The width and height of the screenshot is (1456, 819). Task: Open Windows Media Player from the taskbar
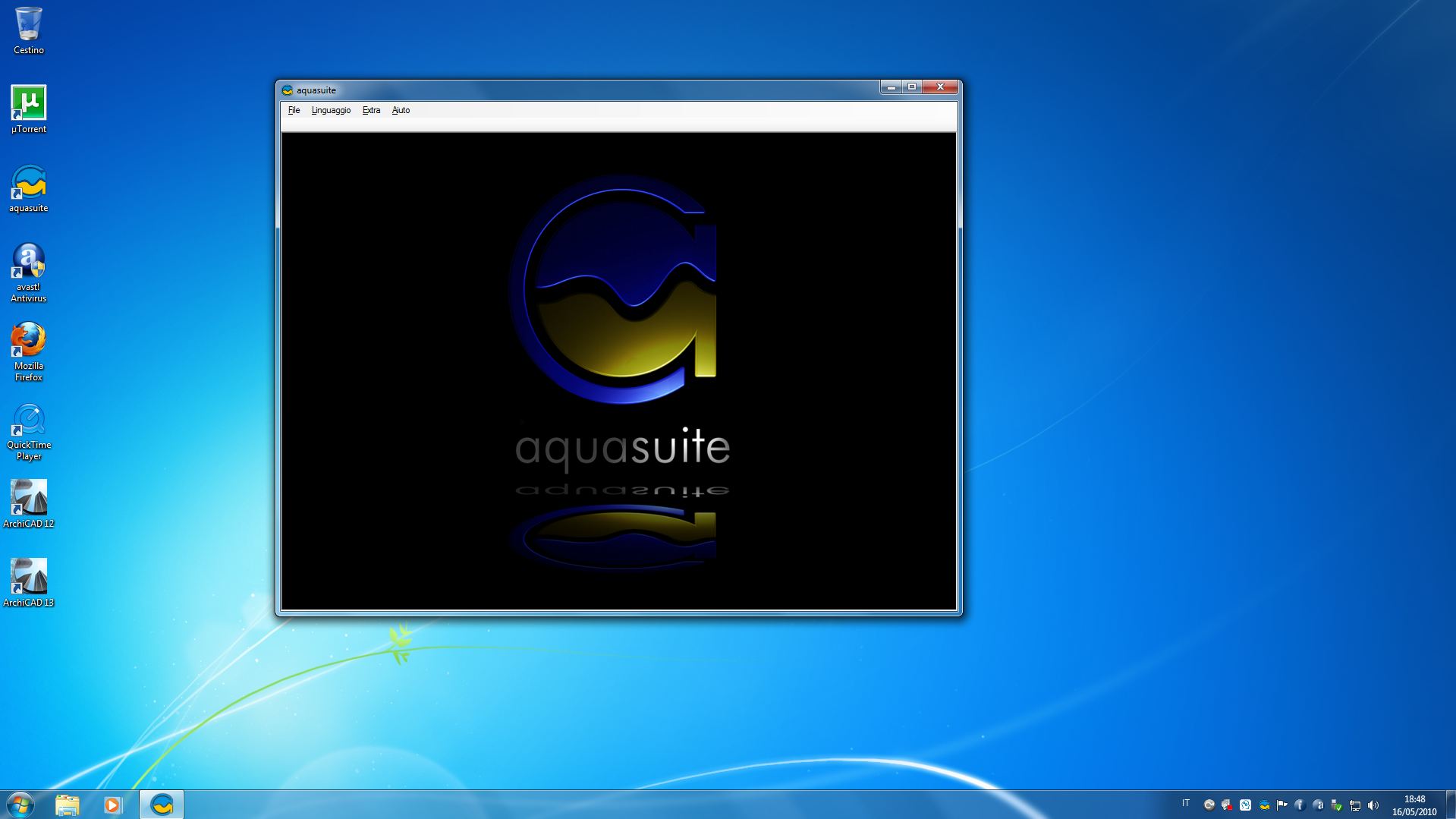(x=113, y=805)
